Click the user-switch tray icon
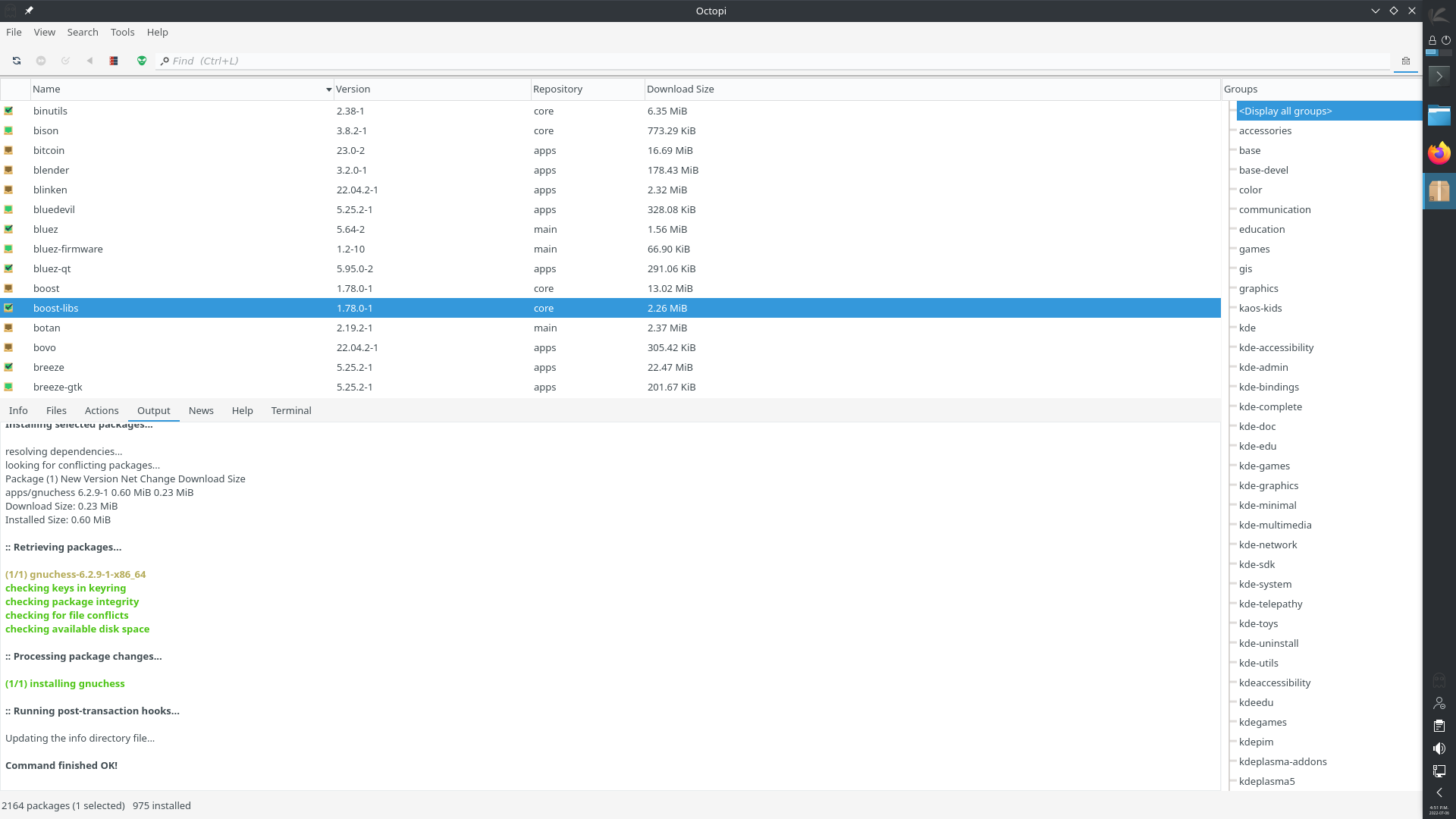The height and width of the screenshot is (819, 1456). (x=1439, y=703)
